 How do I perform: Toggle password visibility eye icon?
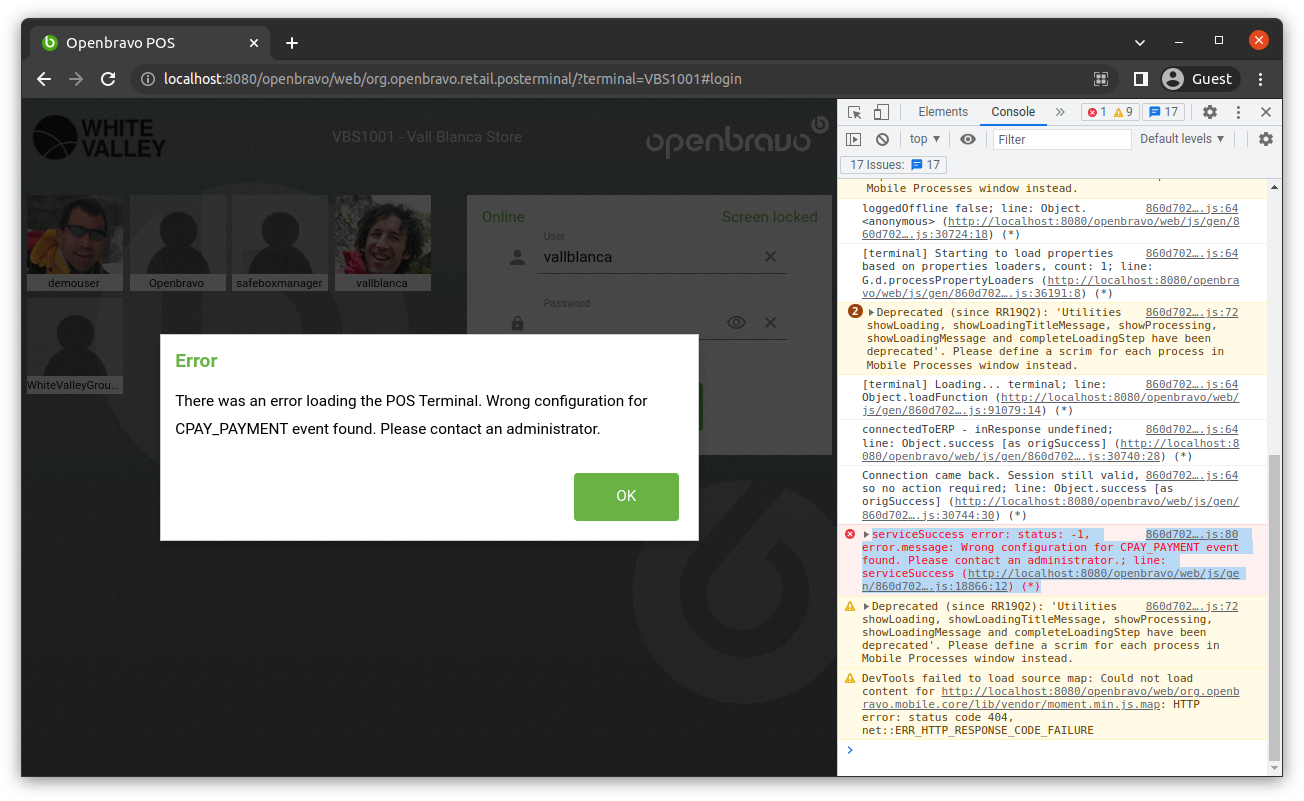[x=736, y=323]
